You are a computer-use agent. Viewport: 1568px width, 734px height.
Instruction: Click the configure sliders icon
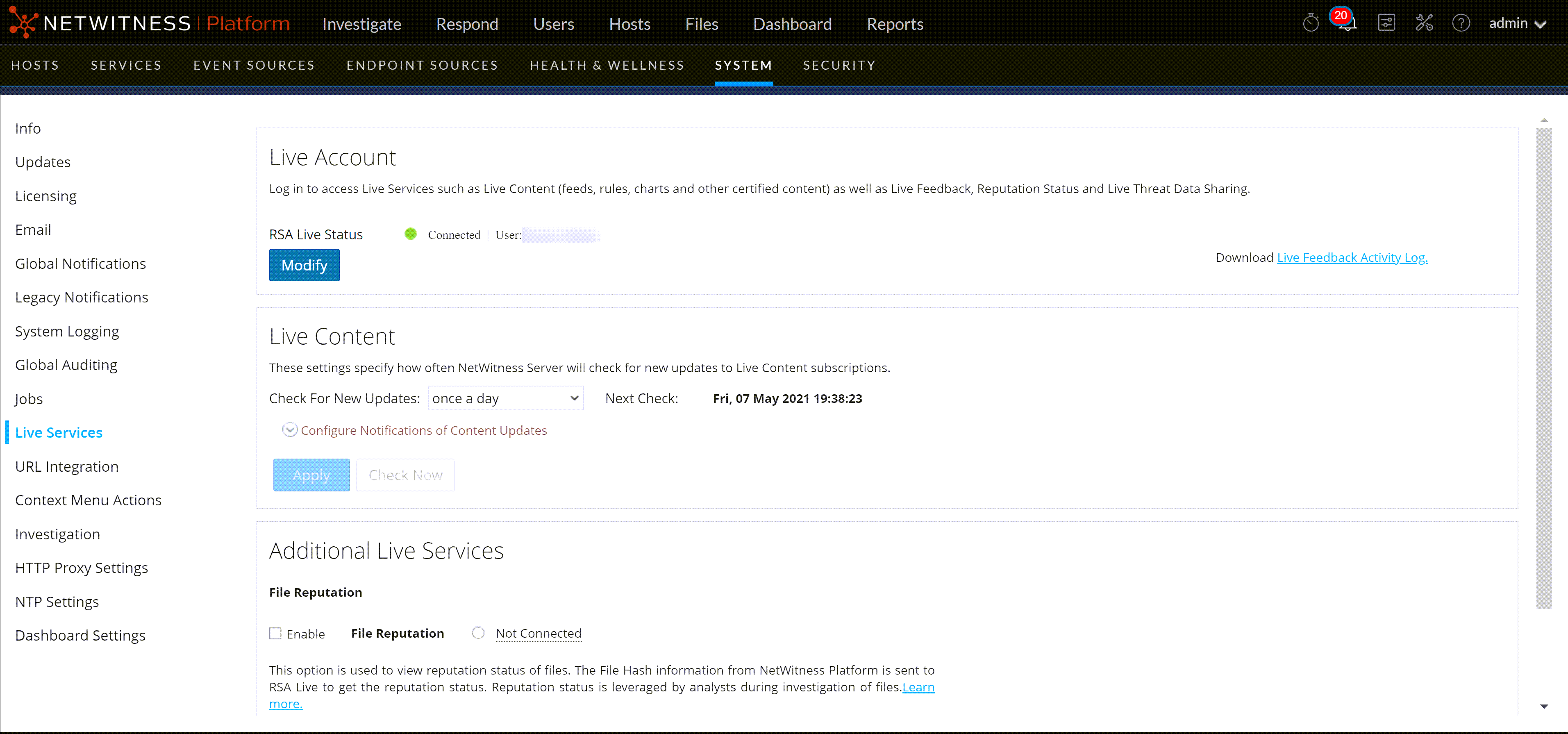[x=1386, y=23]
